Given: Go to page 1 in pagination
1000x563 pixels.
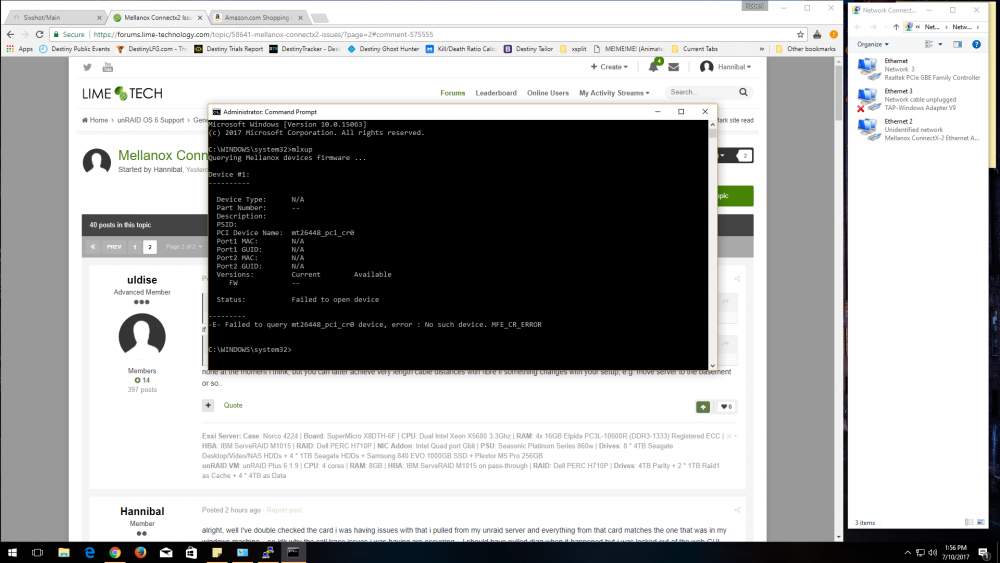Looking at the screenshot, I should tap(135, 247).
